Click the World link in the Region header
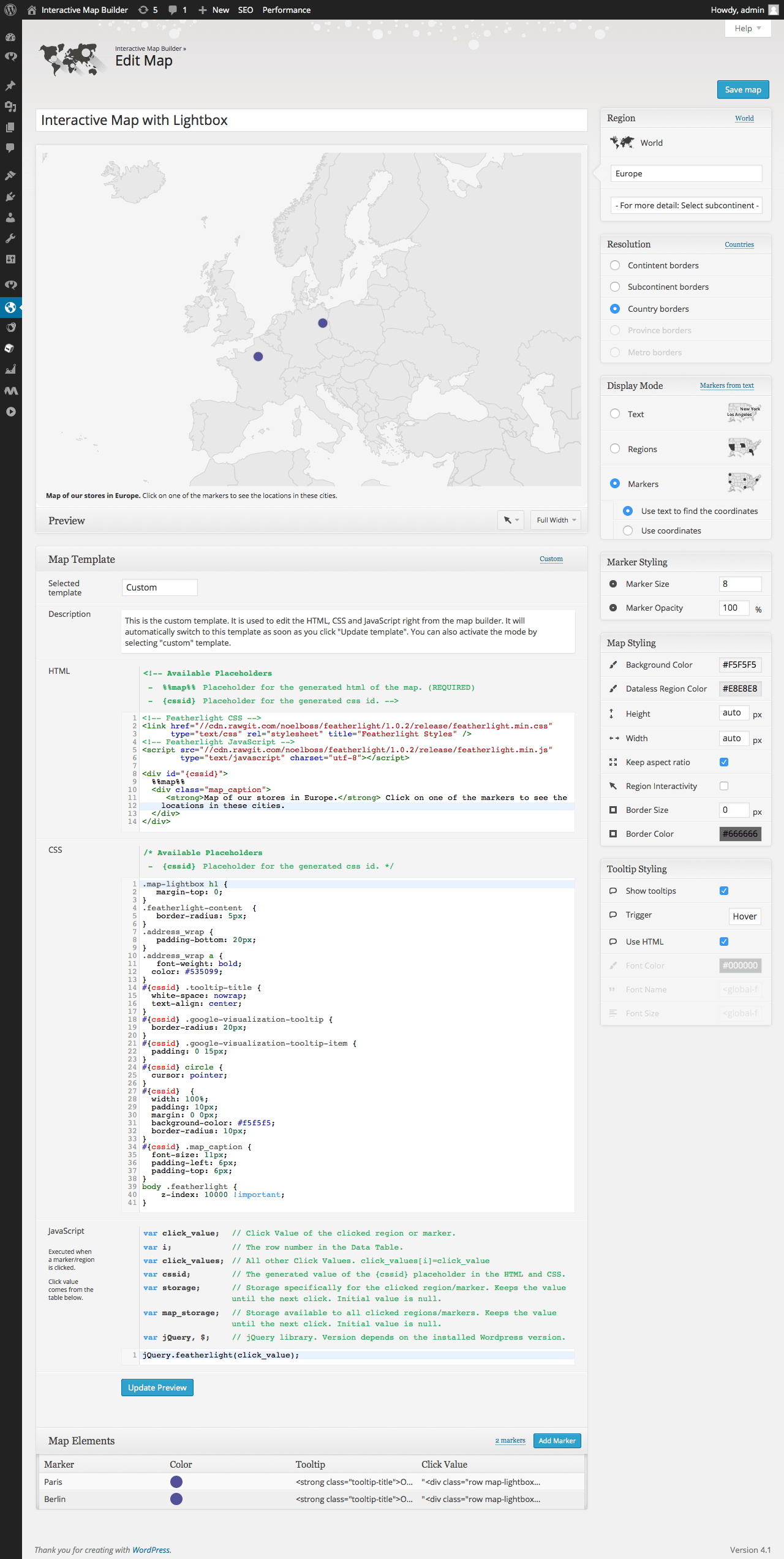Viewport: 784px width, 1559px height. pos(744,118)
